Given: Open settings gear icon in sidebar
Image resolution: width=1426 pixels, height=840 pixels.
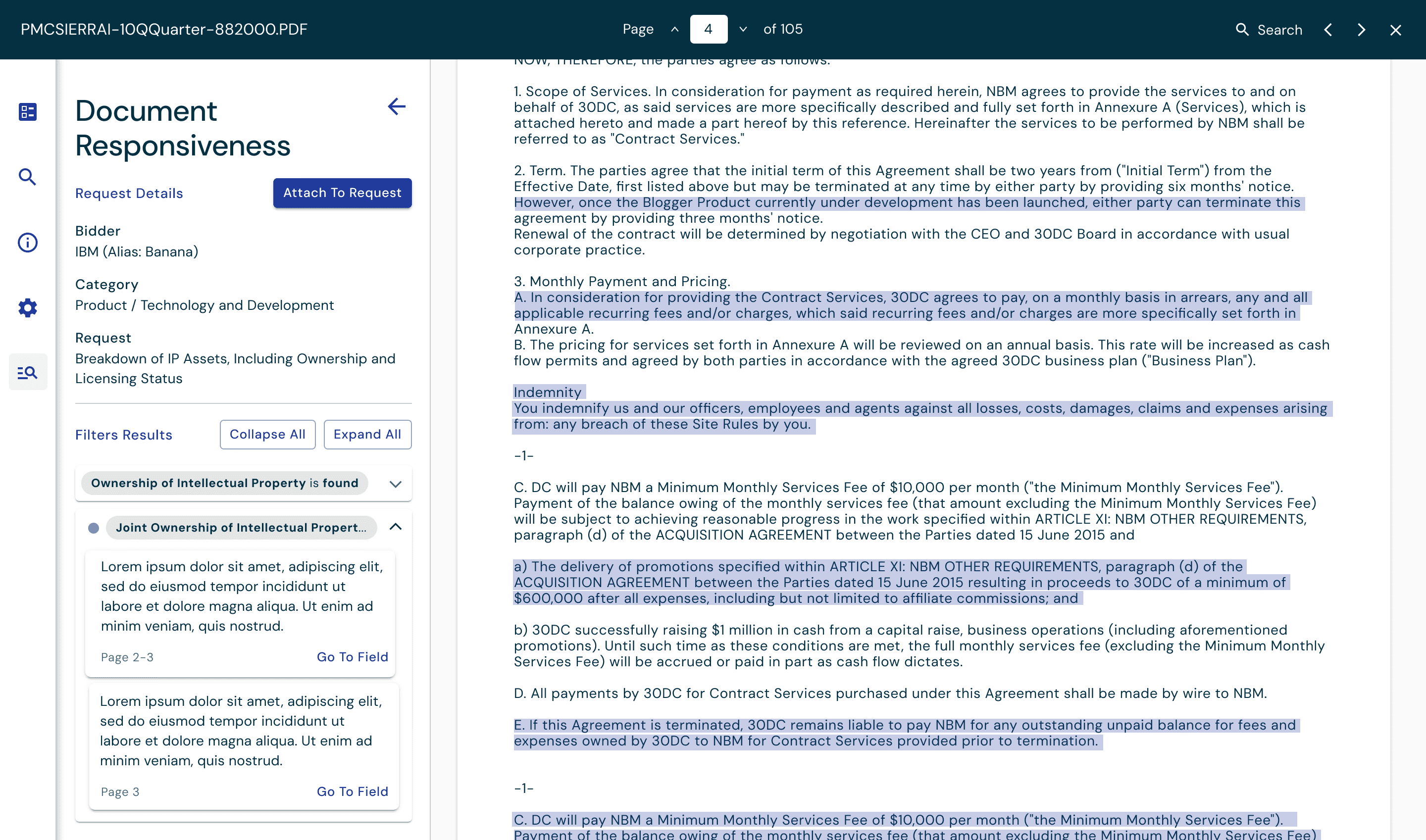Looking at the screenshot, I should (x=27, y=307).
